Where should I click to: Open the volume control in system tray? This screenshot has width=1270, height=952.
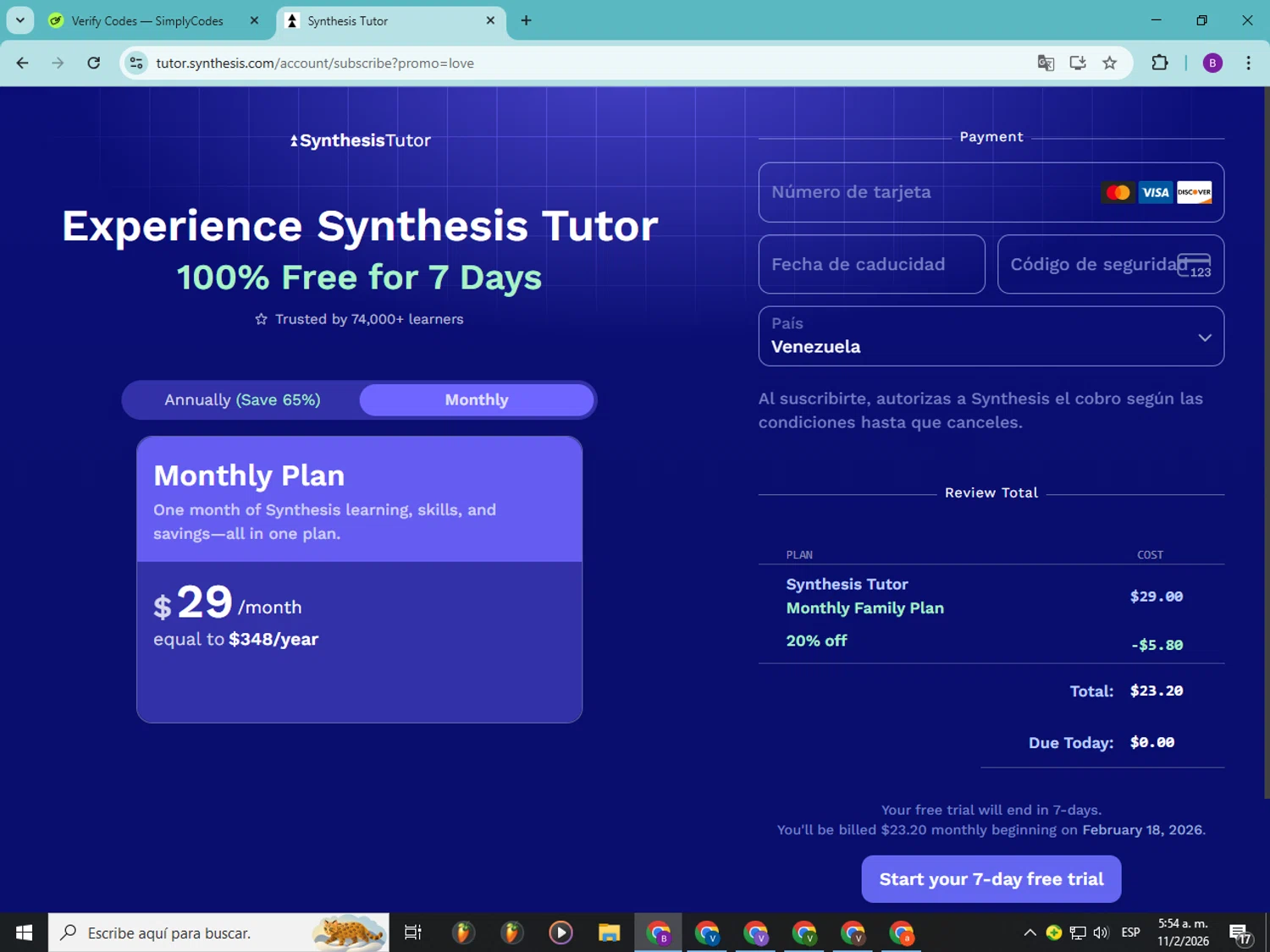pyautogui.click(x=1101, y=933)
